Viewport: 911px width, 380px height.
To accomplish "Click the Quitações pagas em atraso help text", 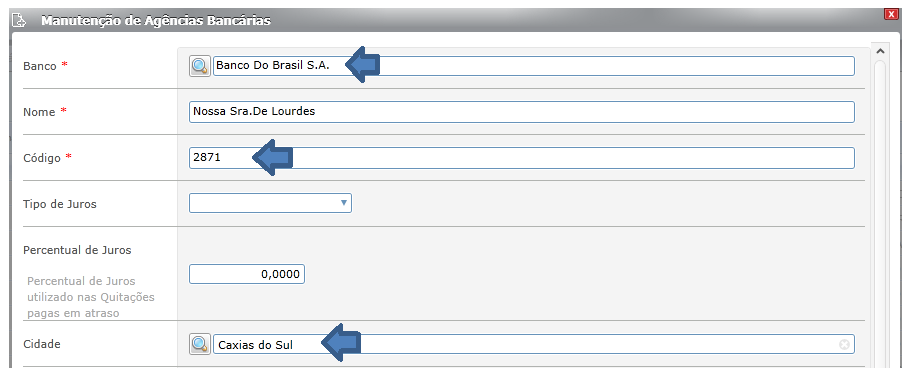I will 91,297.
